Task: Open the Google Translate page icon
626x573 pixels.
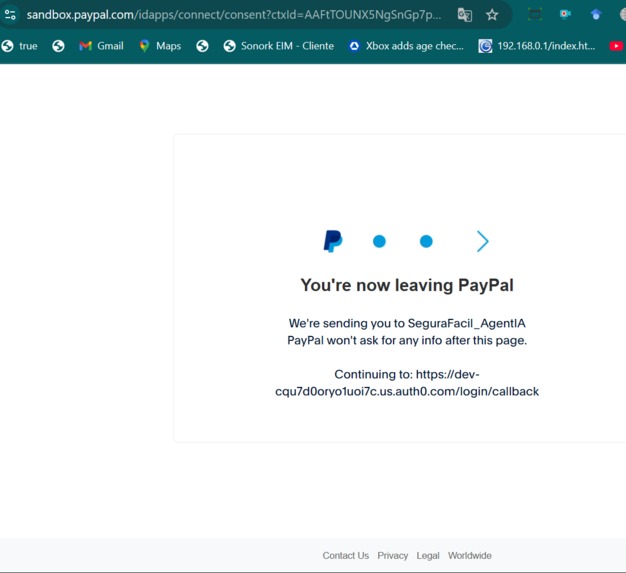Action: pyautogui.click(x=465, y=15)
